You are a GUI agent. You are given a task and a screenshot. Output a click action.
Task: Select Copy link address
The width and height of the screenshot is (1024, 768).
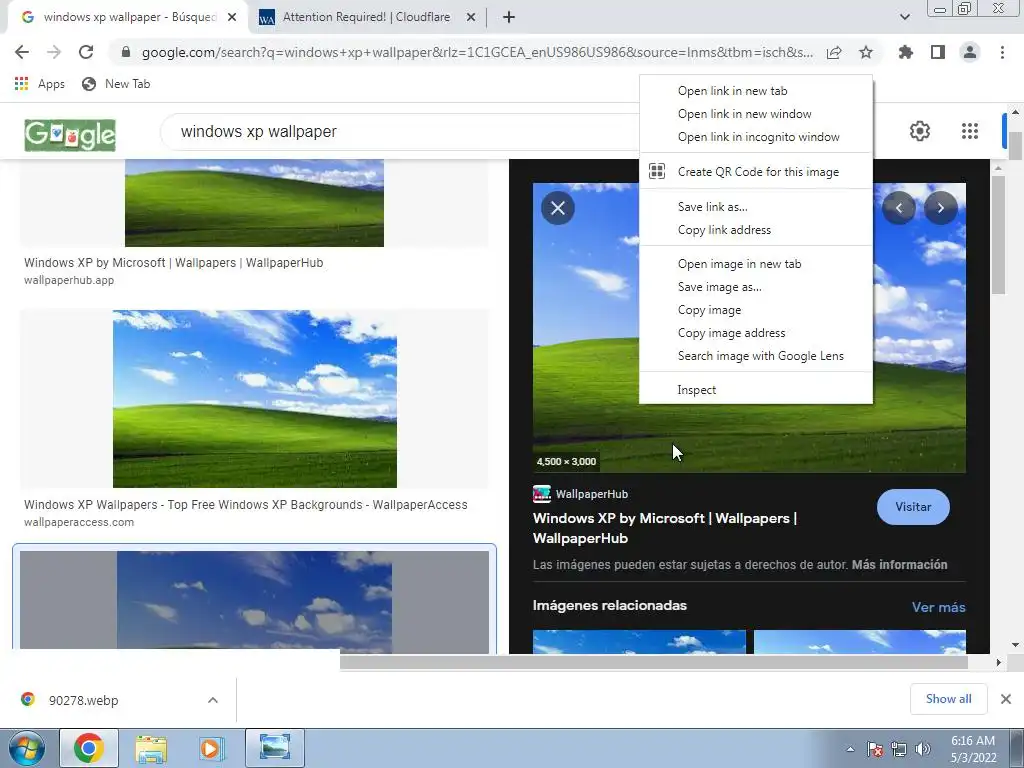coord(756,229)
